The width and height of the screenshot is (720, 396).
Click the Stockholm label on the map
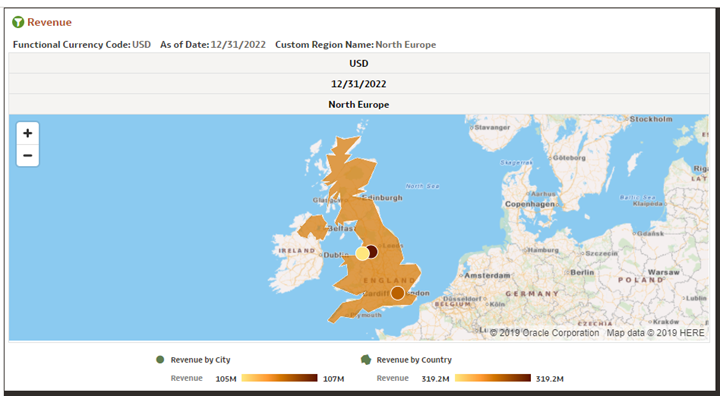(x=651, y=119)
